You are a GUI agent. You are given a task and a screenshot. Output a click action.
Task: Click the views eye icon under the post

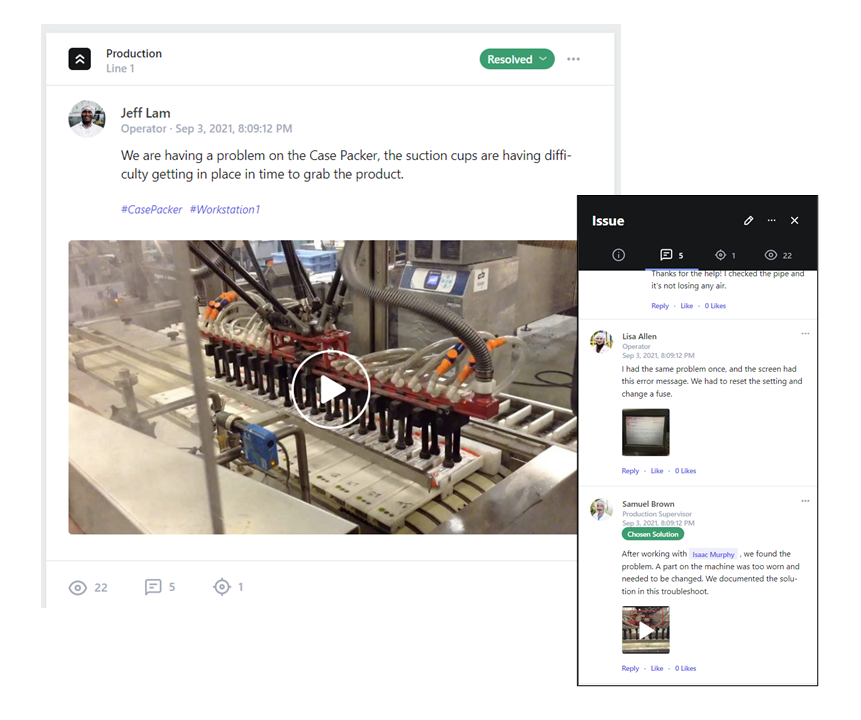tap(78, 588)
